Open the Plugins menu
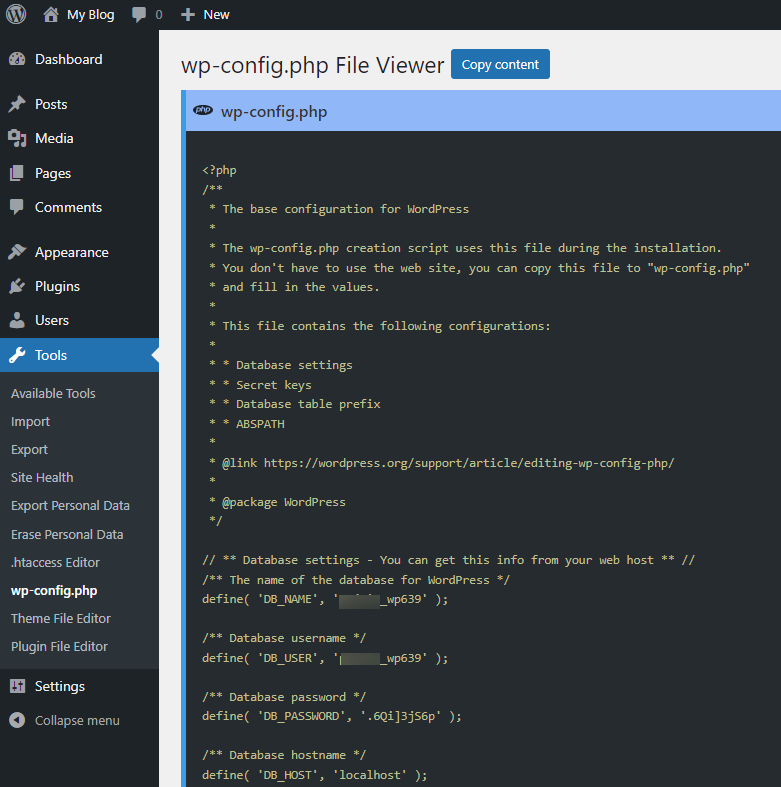This screenshot has height=787, width=781. [x=57, y=286]
